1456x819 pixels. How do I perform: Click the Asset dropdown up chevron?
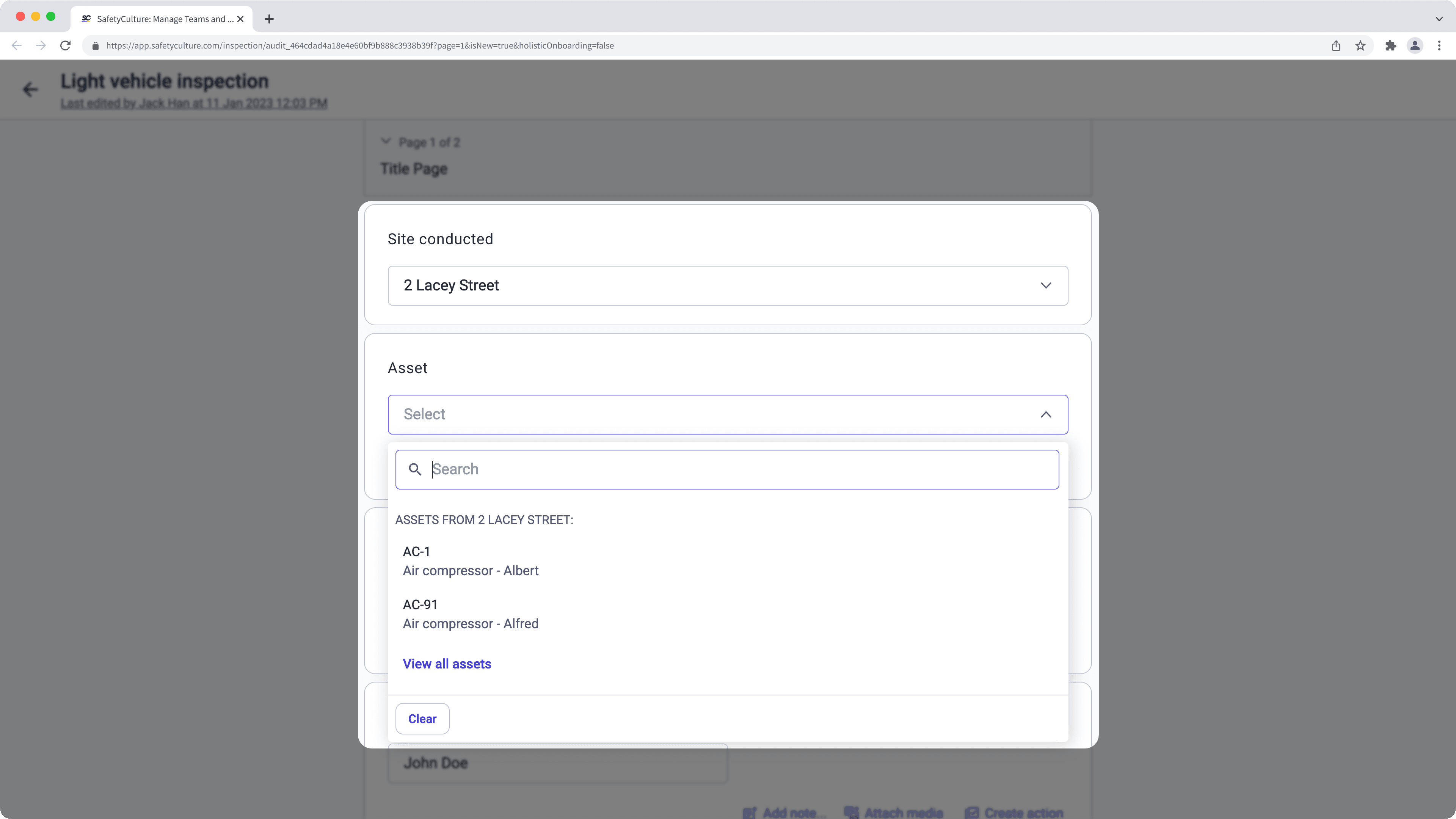coord(1046,414)
